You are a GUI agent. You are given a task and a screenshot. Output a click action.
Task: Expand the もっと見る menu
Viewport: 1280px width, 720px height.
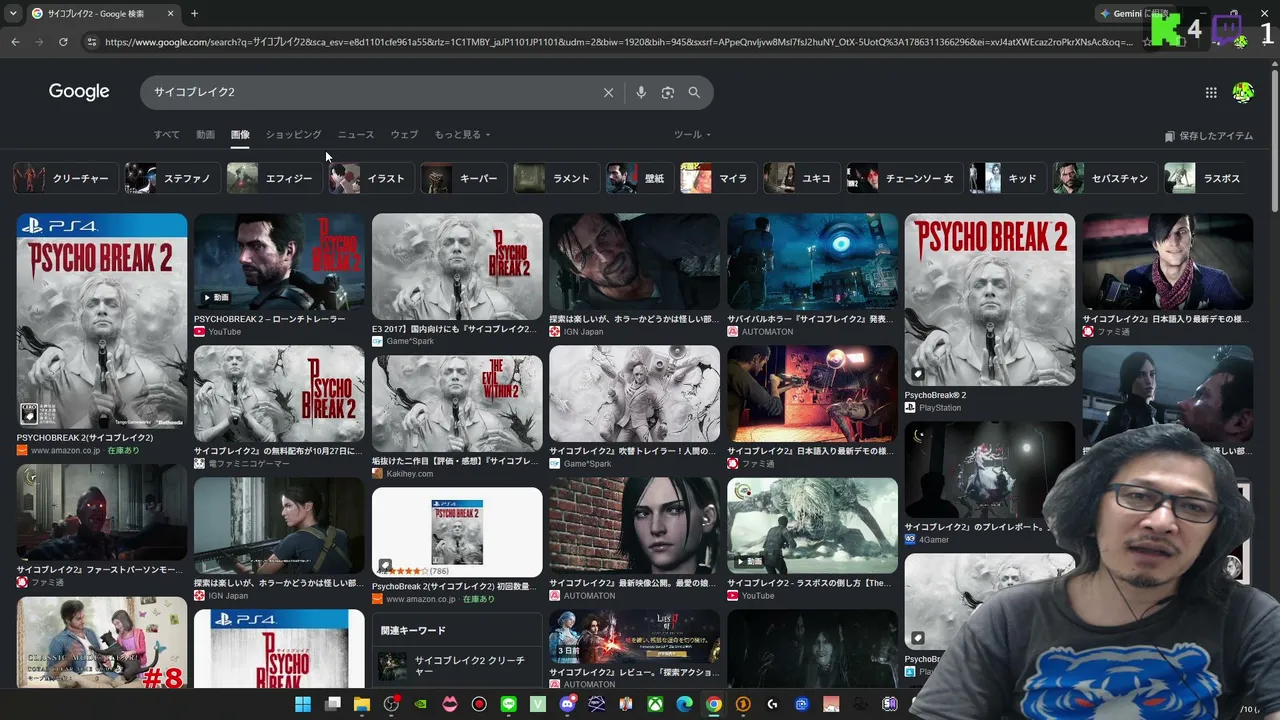(x=462, y=135)
